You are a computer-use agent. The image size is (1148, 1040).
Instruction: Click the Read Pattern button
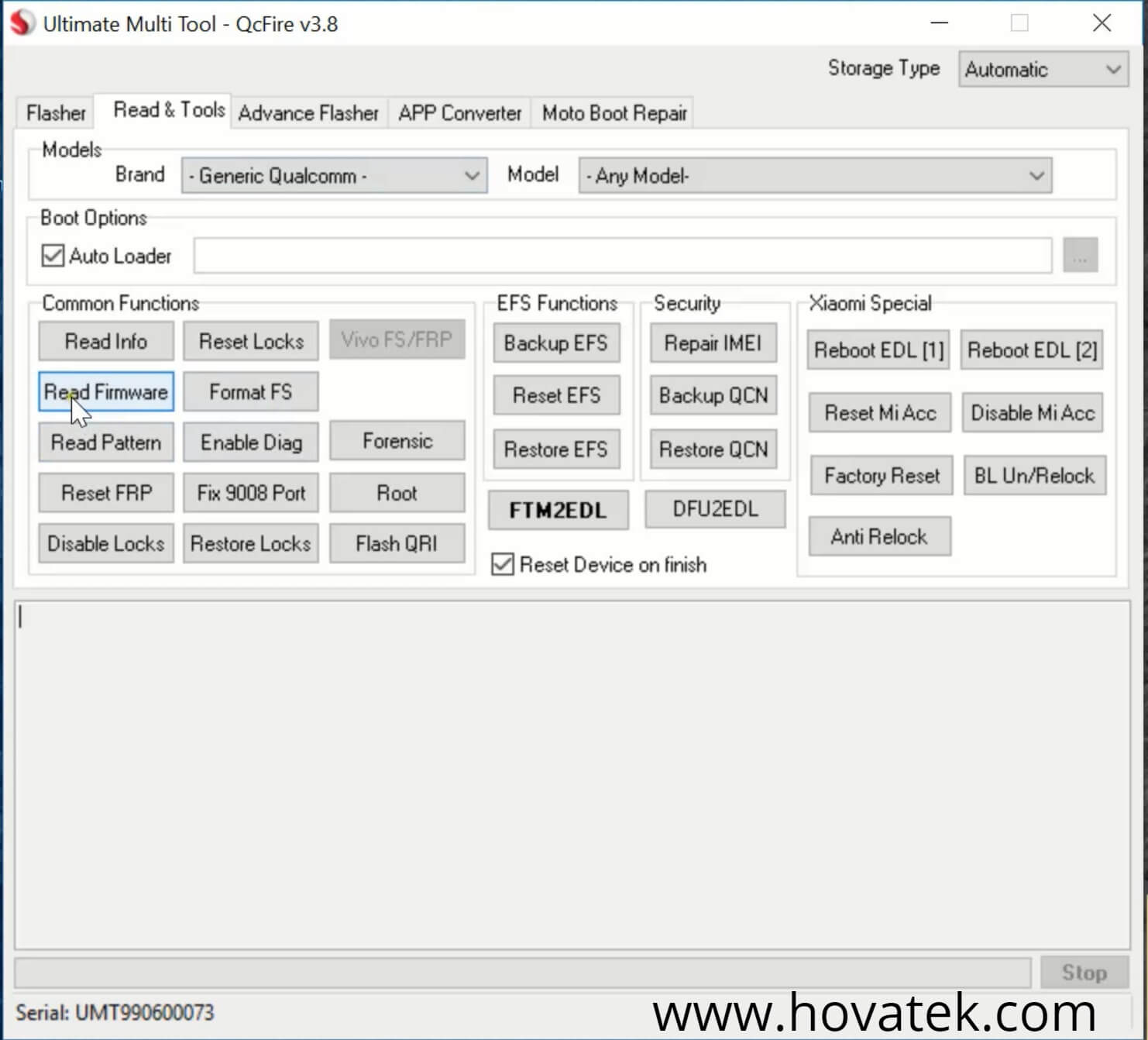(x=106, y=443)
